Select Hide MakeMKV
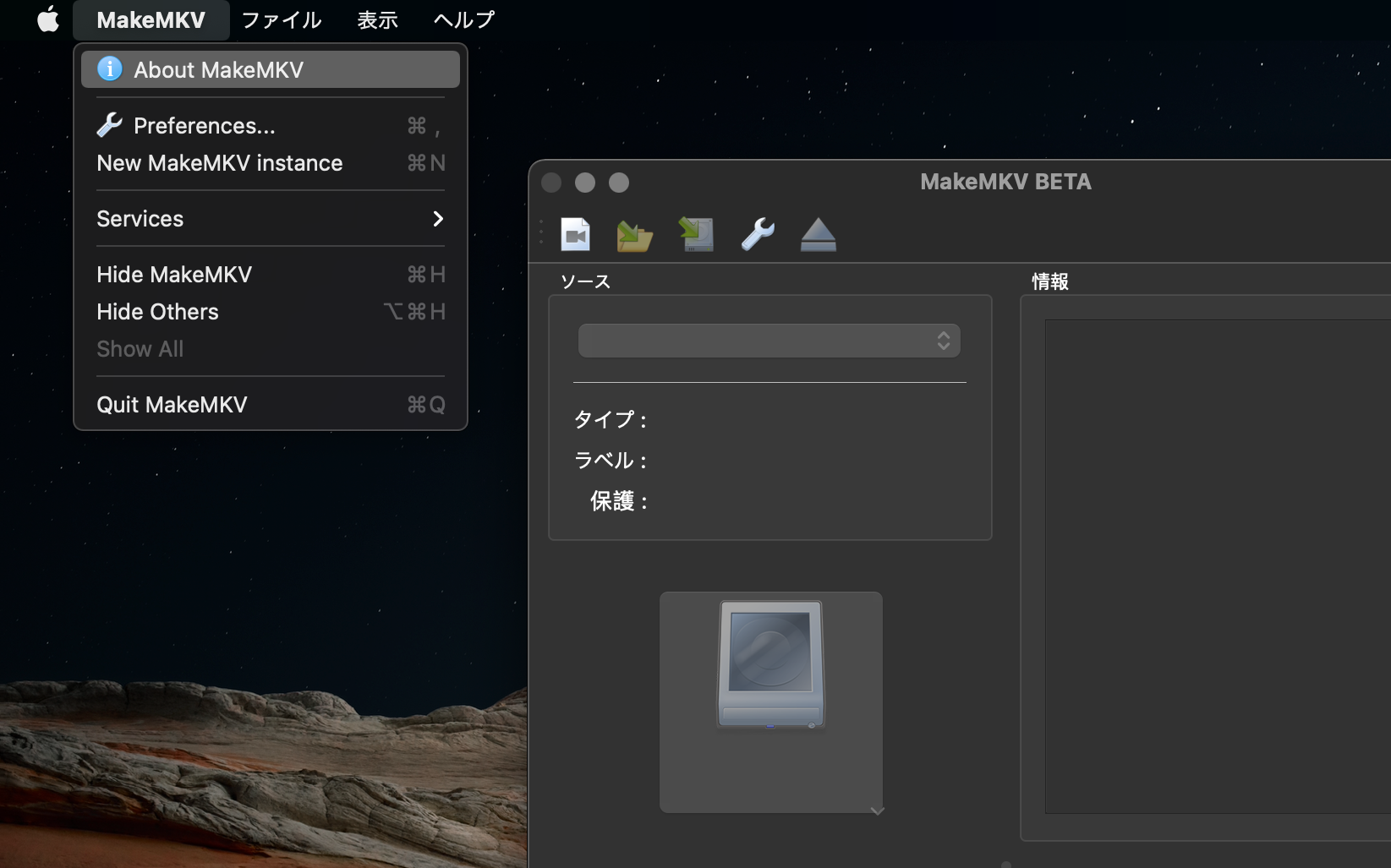Image resolution: width=1391 pixels, height=868 pixels. [271, 275]
